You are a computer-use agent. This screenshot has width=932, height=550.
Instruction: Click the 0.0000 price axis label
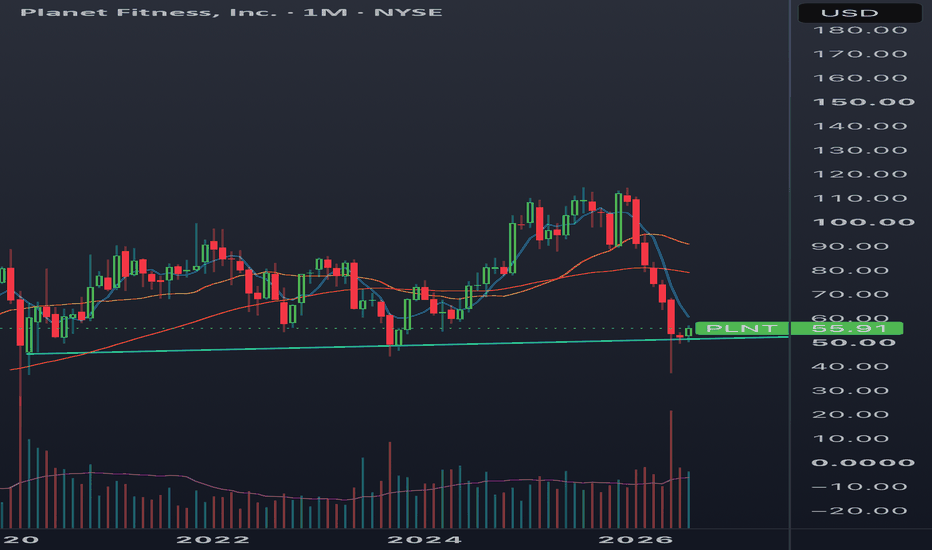point(863,463)
